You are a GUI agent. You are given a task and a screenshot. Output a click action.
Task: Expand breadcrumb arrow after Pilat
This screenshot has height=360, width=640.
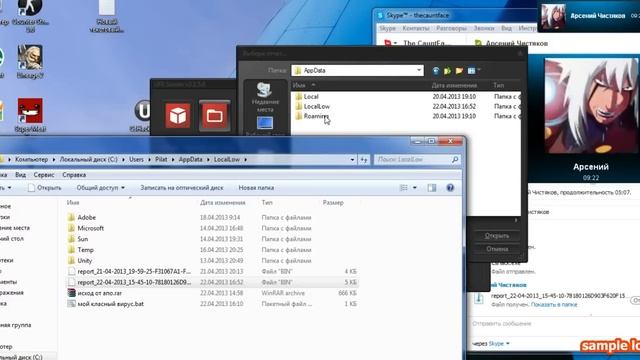[173, 160]
